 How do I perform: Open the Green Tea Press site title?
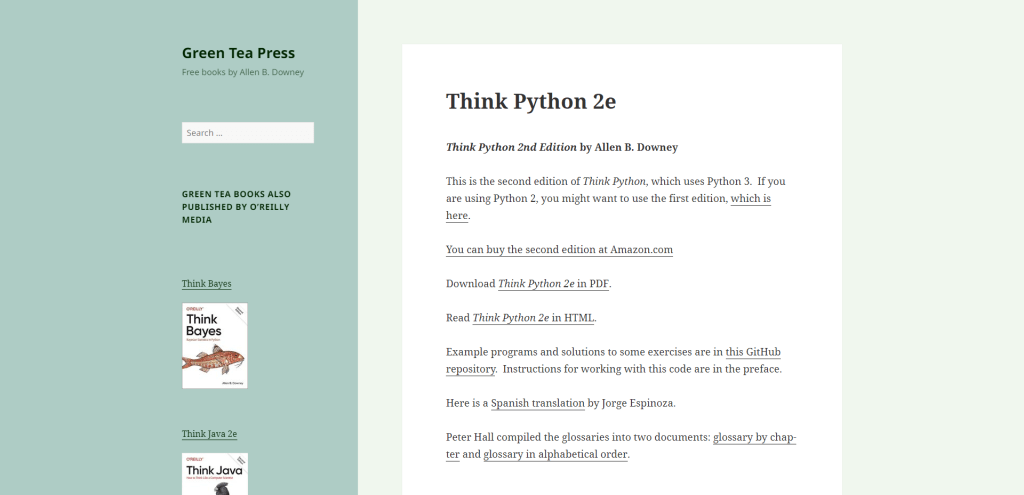click(238, 53)
